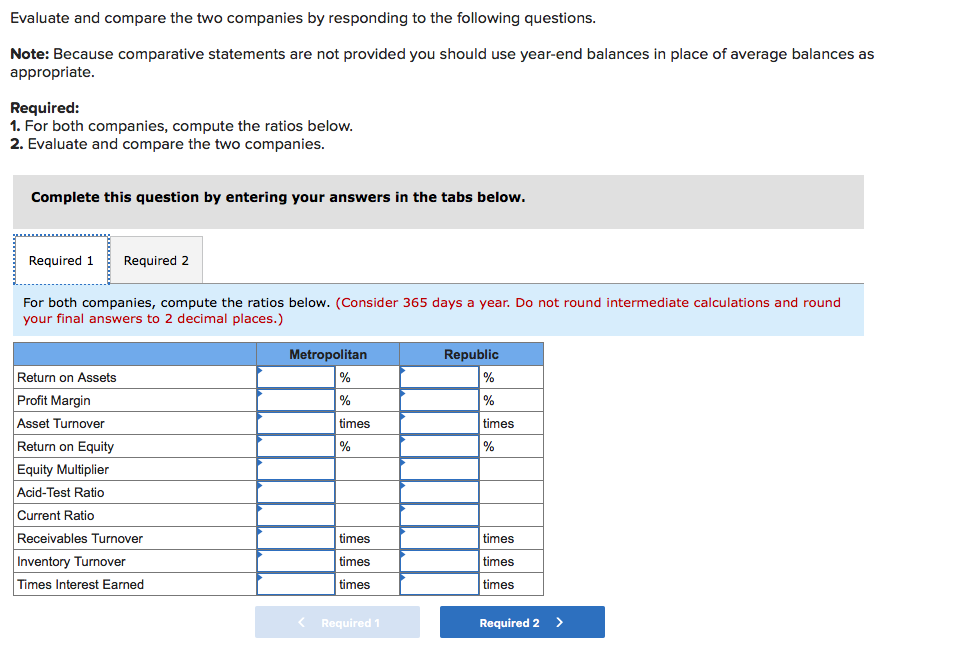The height and width of the screenshot is (654, 976).
Task: Select Metropolitan's Acid-Test Ratio entry field
Action: 295,492
